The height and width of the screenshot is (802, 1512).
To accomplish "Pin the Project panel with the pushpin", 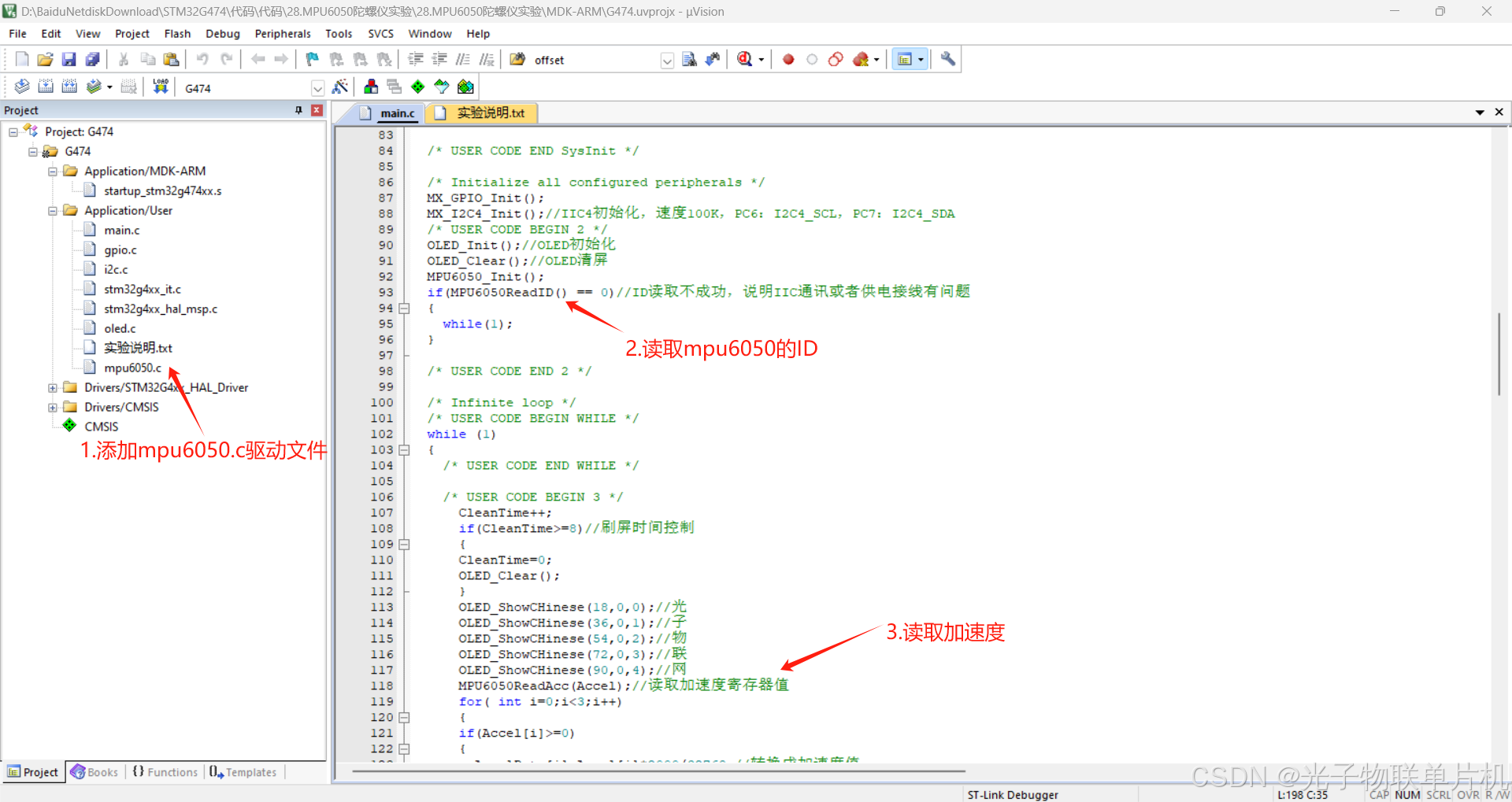I will click(x=298, y=110).
